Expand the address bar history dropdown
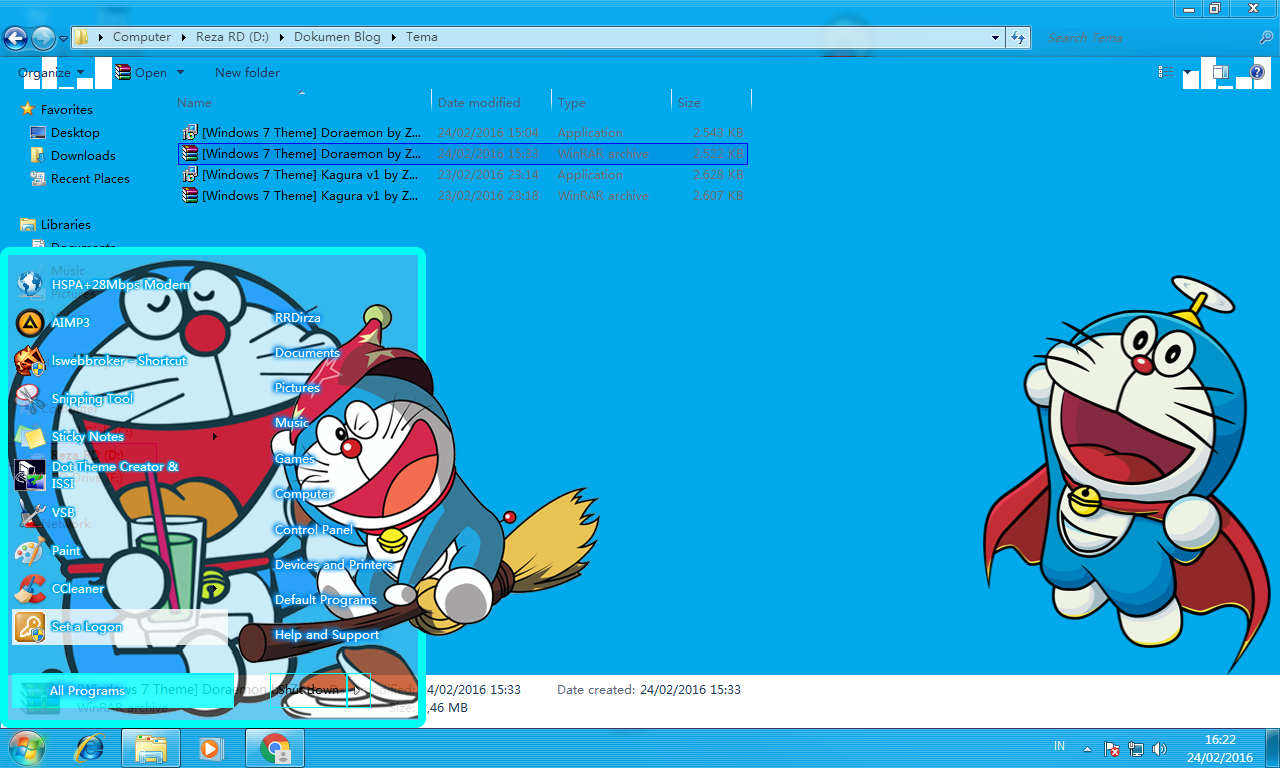 tap(995, 37)
